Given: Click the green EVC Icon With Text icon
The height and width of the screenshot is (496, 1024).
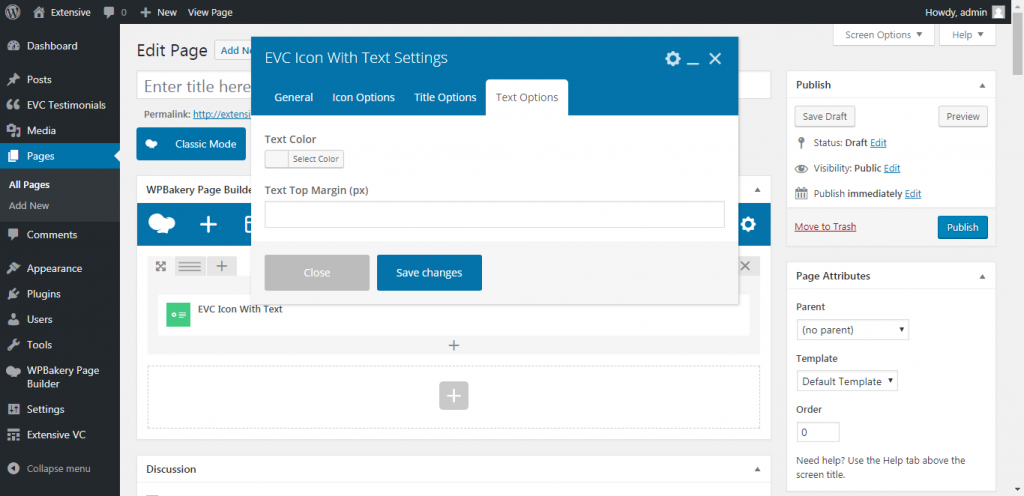Looking at the screenshot, I should click(178, 314).
